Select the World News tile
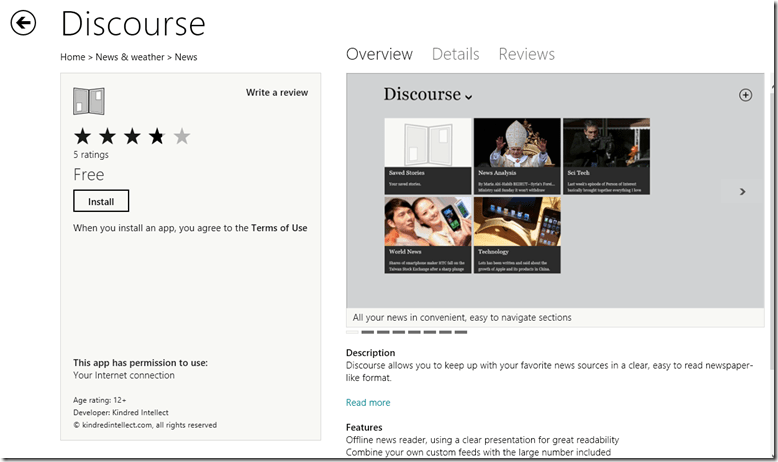 tap(427, 235)
